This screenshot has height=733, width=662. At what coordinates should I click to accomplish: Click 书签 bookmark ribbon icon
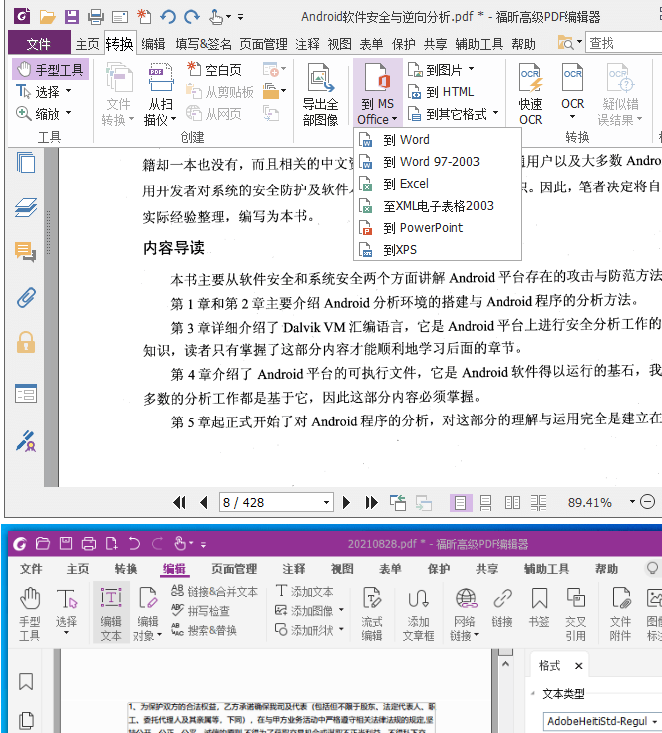tap(539, 607)
